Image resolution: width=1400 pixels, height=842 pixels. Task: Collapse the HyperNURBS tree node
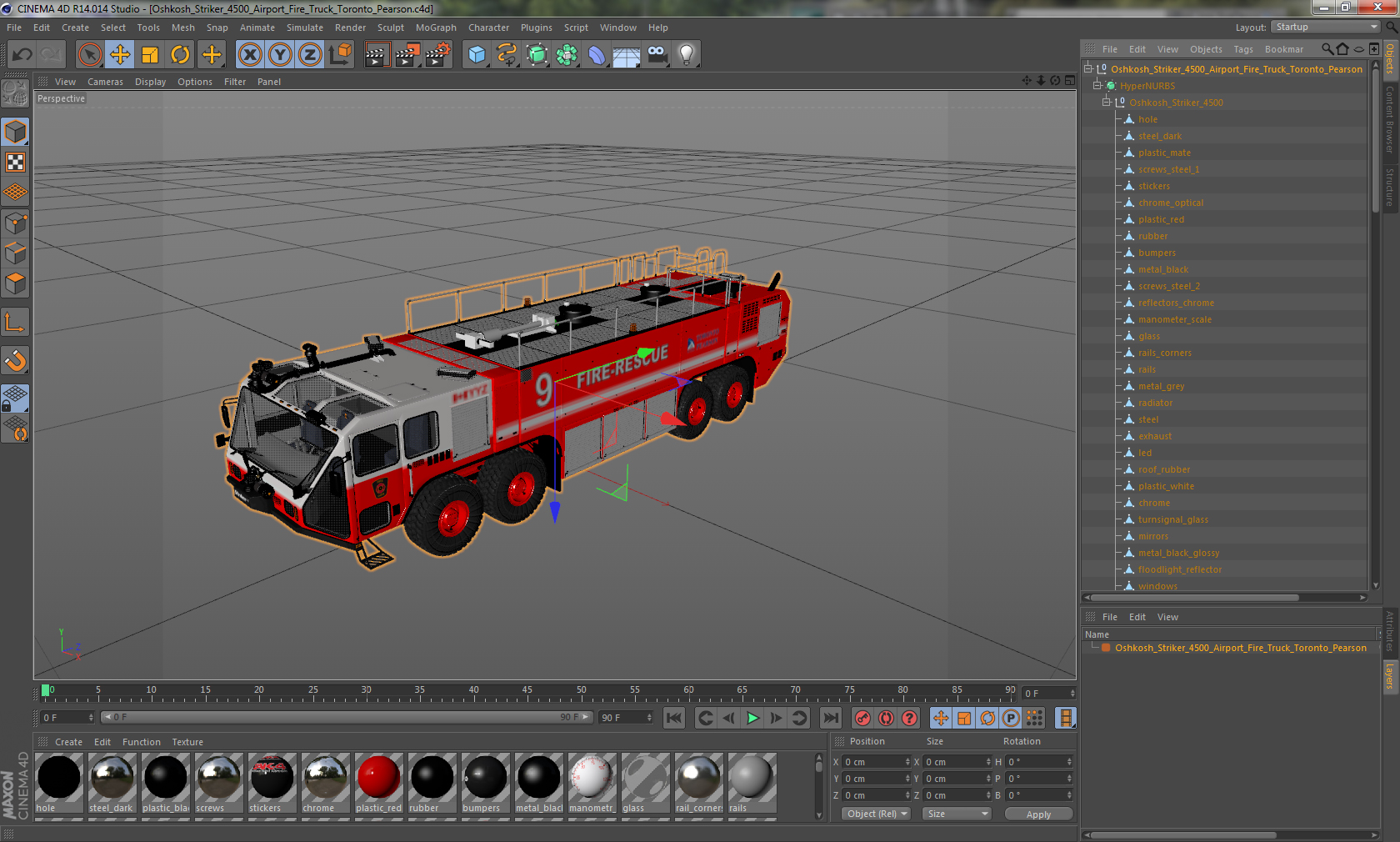point(1097,86)
